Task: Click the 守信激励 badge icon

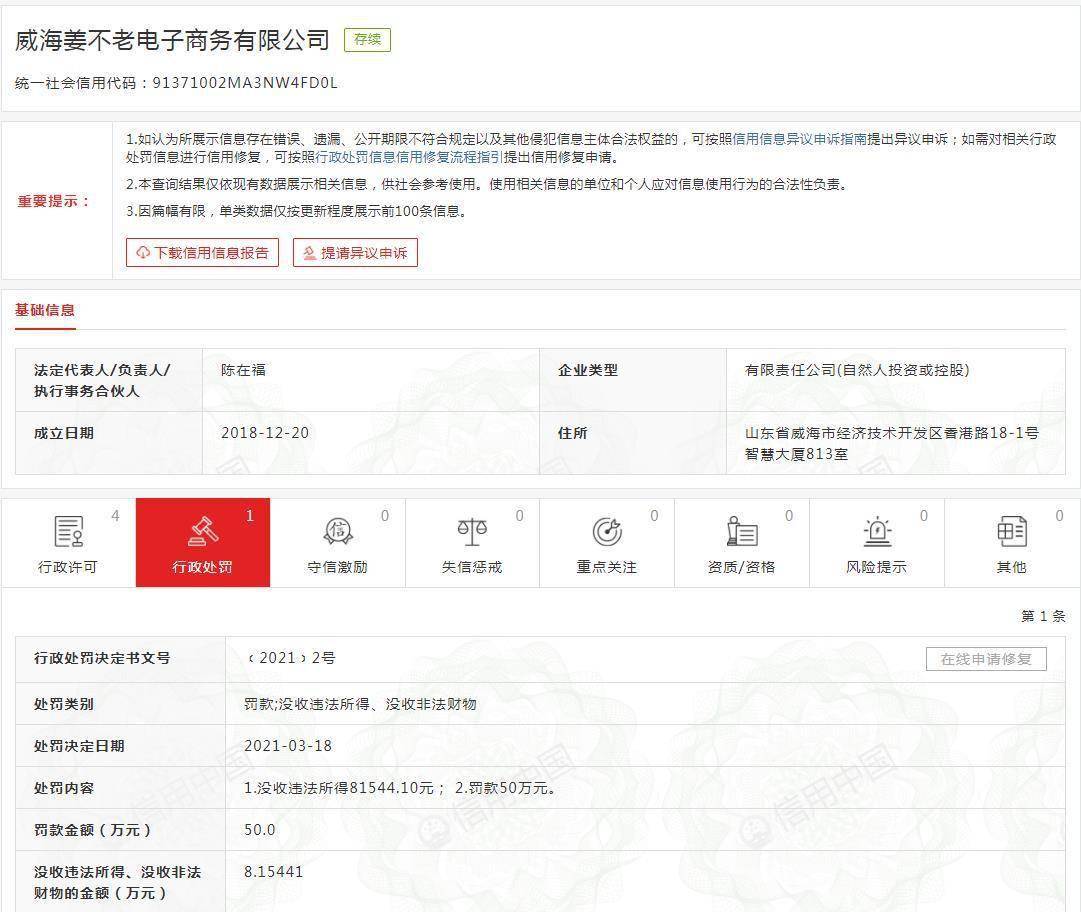Action: [x=337, y=531]
